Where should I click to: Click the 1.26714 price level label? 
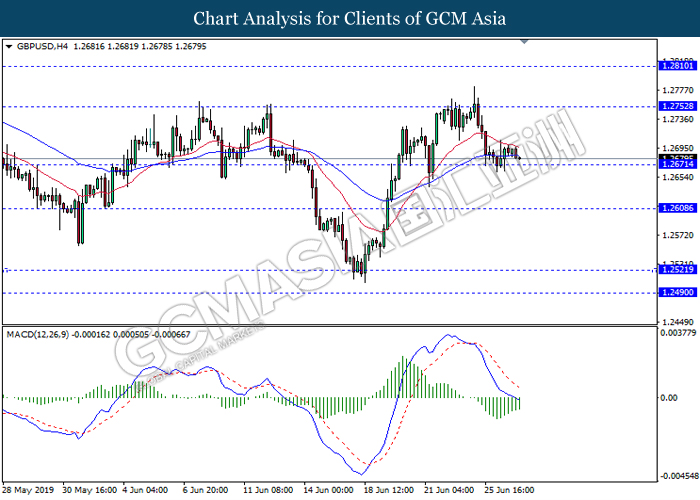[x=678, y=164]
